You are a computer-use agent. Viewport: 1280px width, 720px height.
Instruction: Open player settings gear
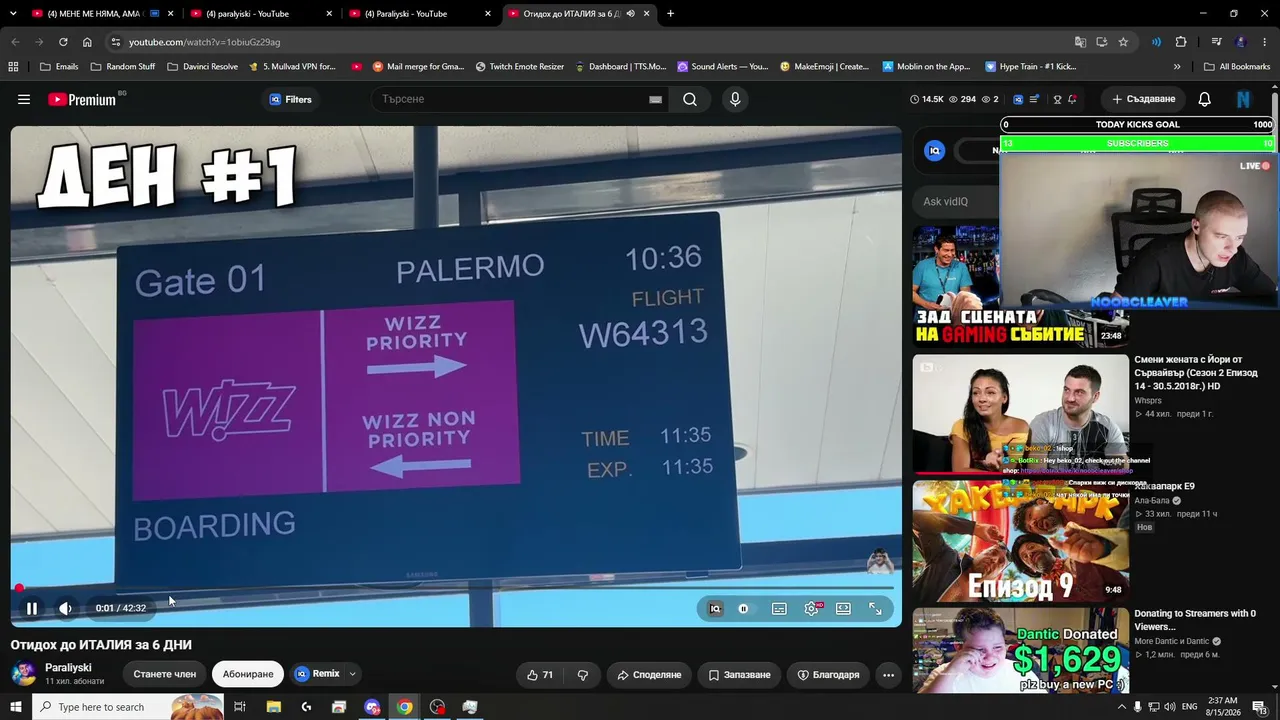click(x=811, y=608)
